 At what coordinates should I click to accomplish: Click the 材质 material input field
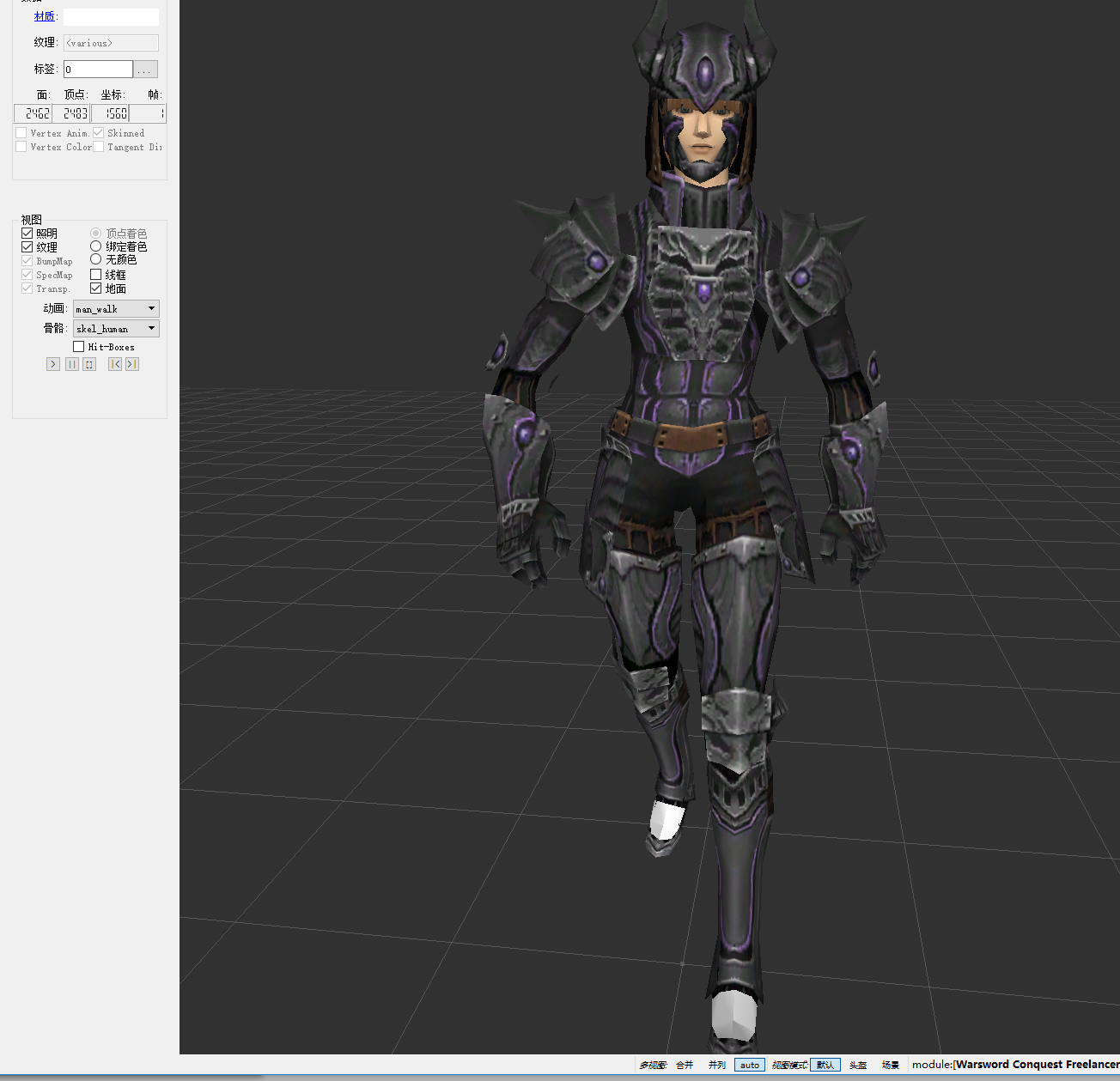pos(111,17)
